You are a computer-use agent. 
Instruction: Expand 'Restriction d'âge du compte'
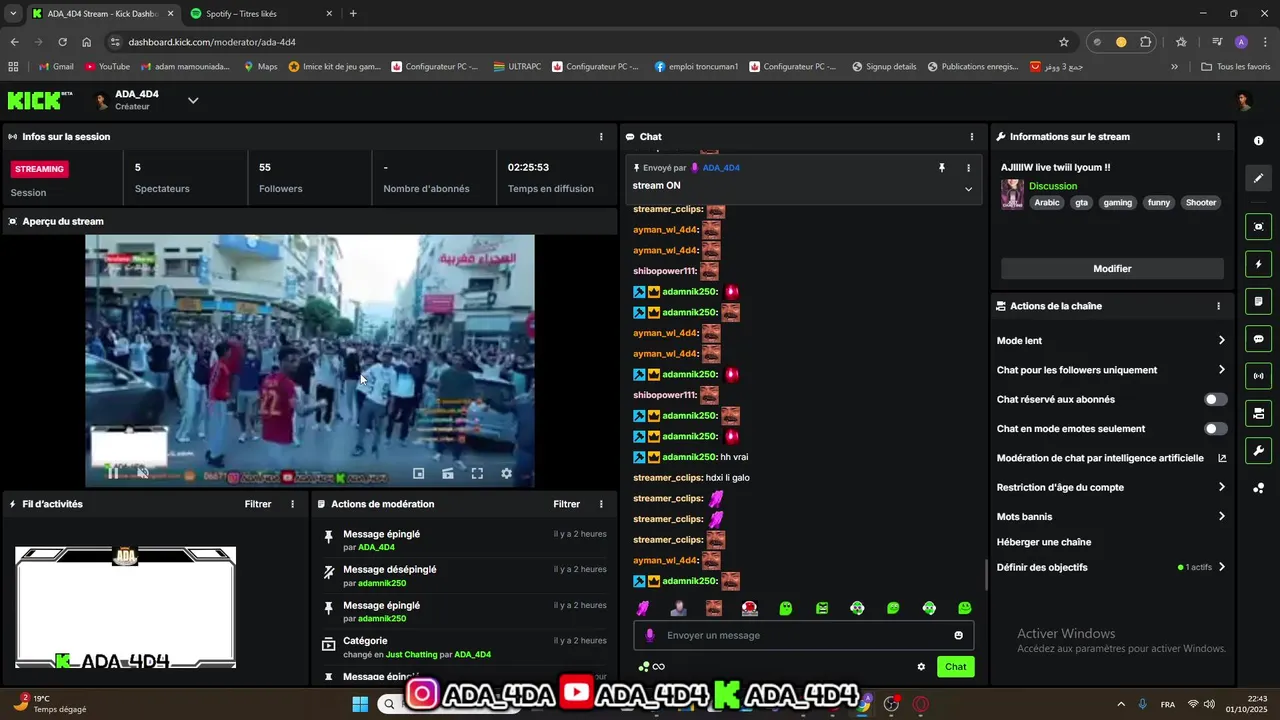(x=1111, y=487)
